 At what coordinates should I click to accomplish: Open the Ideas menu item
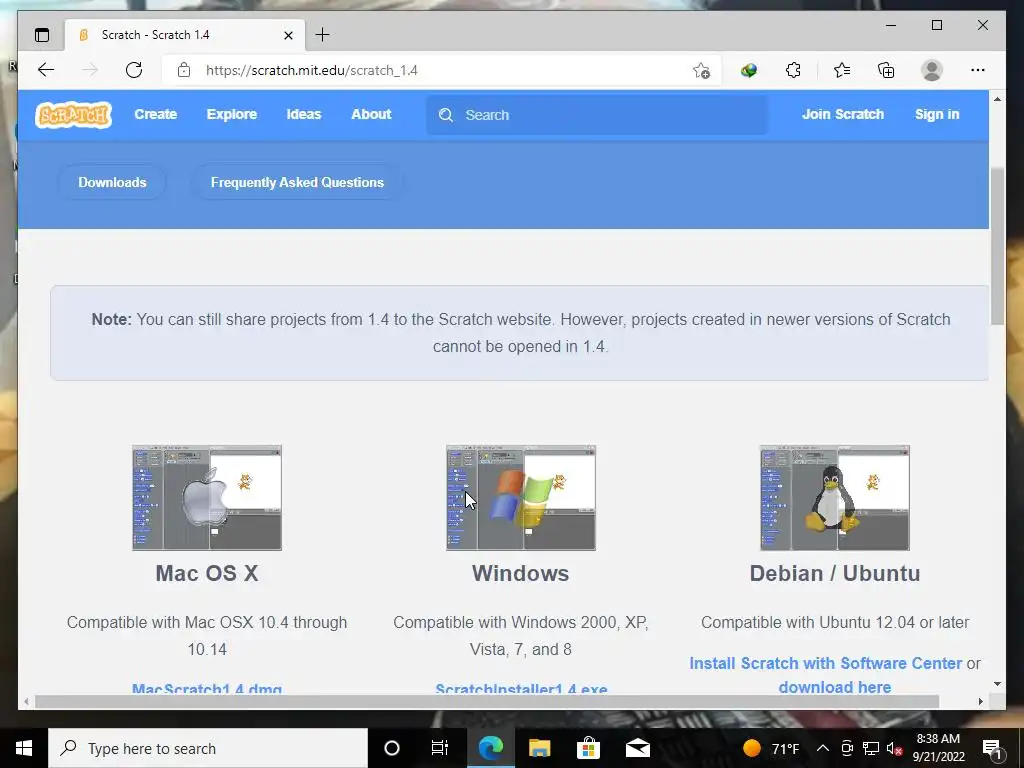point(304,114)
